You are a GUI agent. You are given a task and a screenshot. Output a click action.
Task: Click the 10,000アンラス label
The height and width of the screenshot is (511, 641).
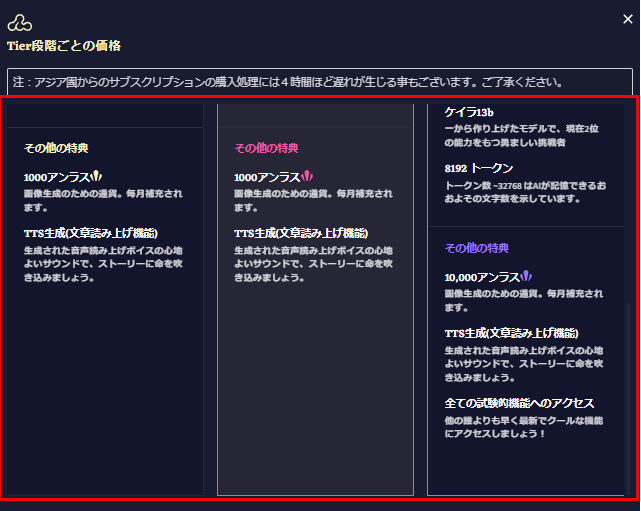pyautogui.click(x=482, y=277)
